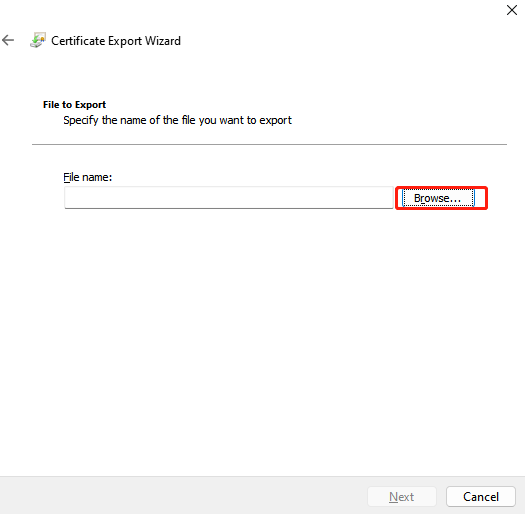
Task: Click the word "Export" in the wizard title
Action: pyautogui.click(x=125, y=41)
